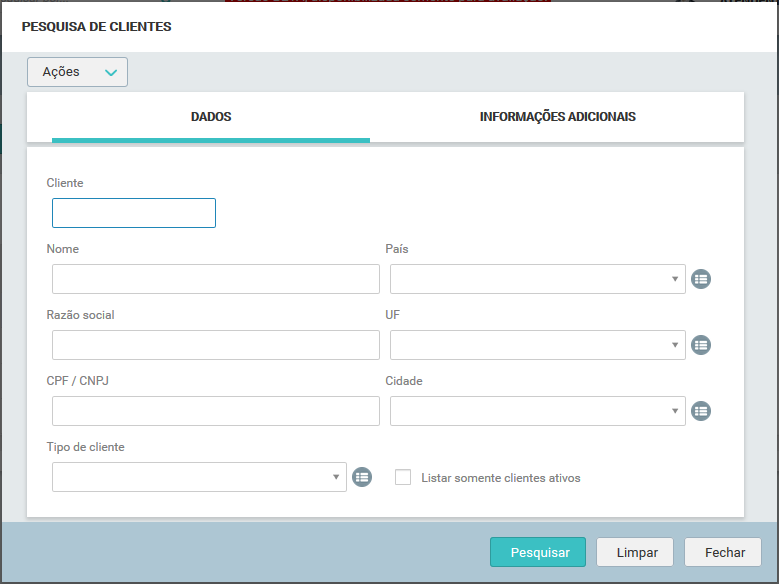Click the Pesquisar button
This screenshot has width=779, height=584.
(x=538, y=552)
